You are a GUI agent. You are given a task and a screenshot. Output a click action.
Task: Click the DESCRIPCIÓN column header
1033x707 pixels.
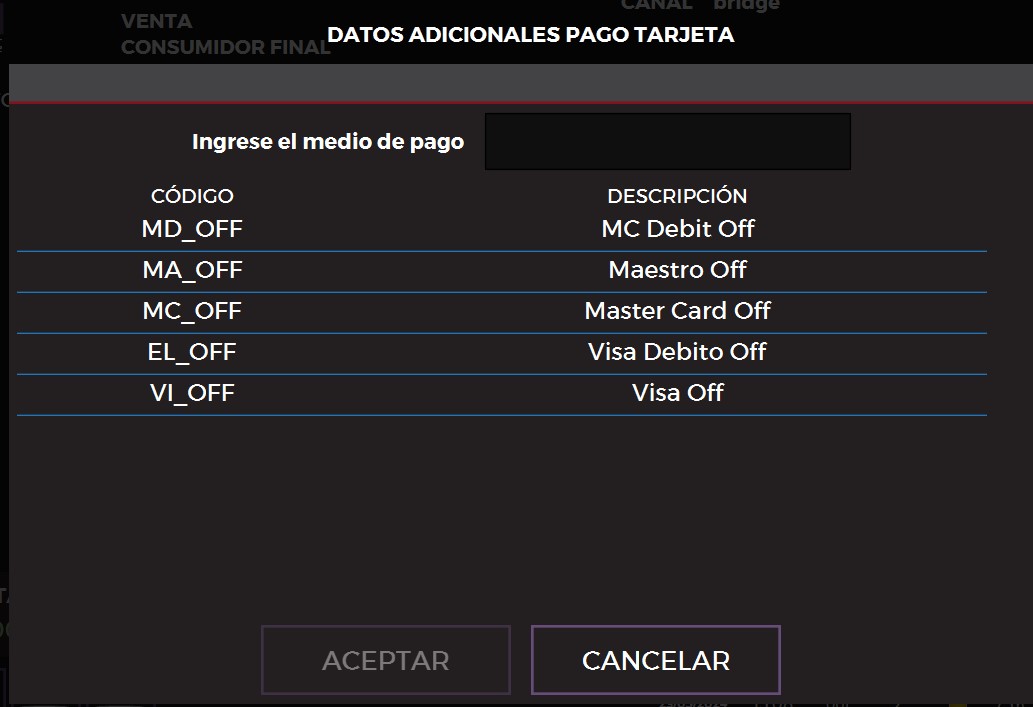pos(677,196)
